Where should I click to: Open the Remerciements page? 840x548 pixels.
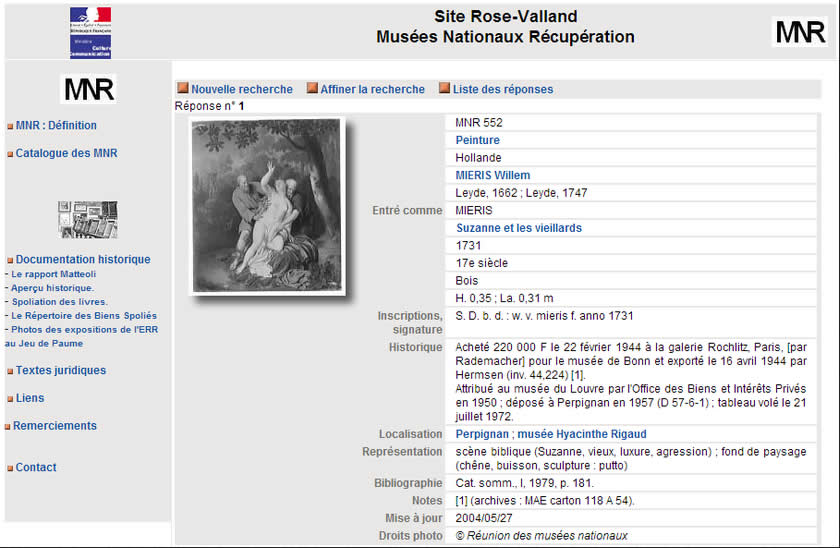point(55,426)
